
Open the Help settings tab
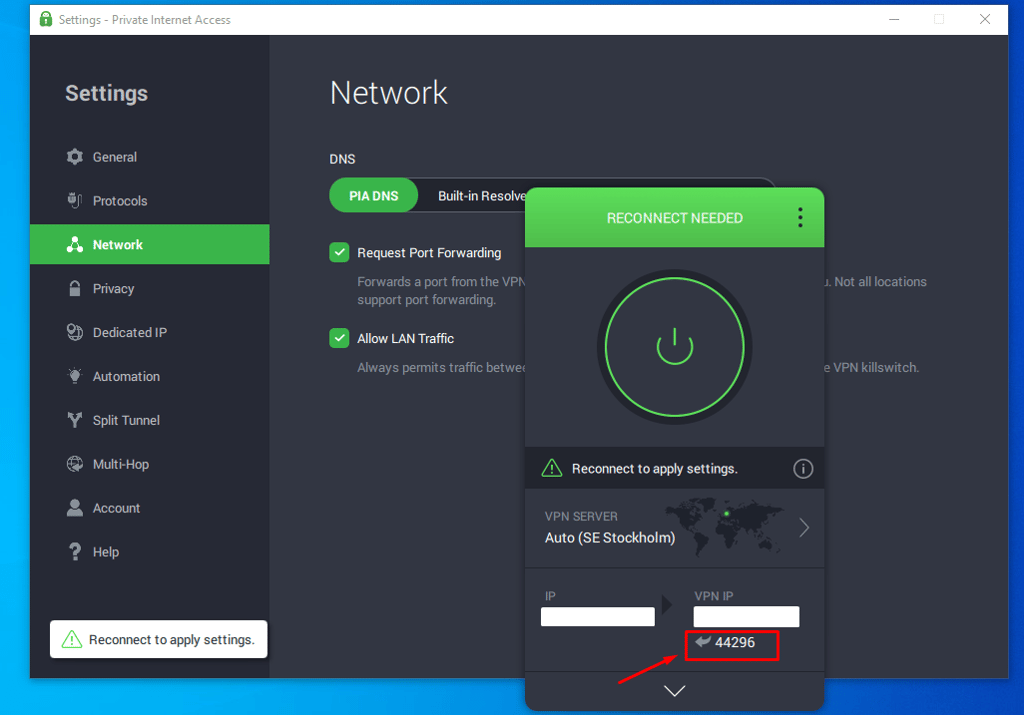click(x=150, y=552)
